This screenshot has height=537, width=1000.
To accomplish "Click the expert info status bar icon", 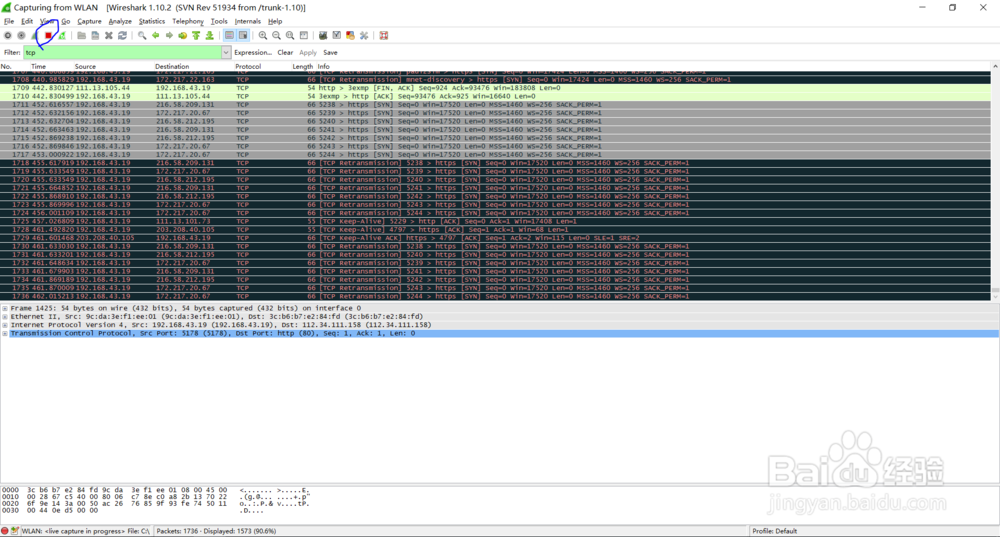I will 5,531.
